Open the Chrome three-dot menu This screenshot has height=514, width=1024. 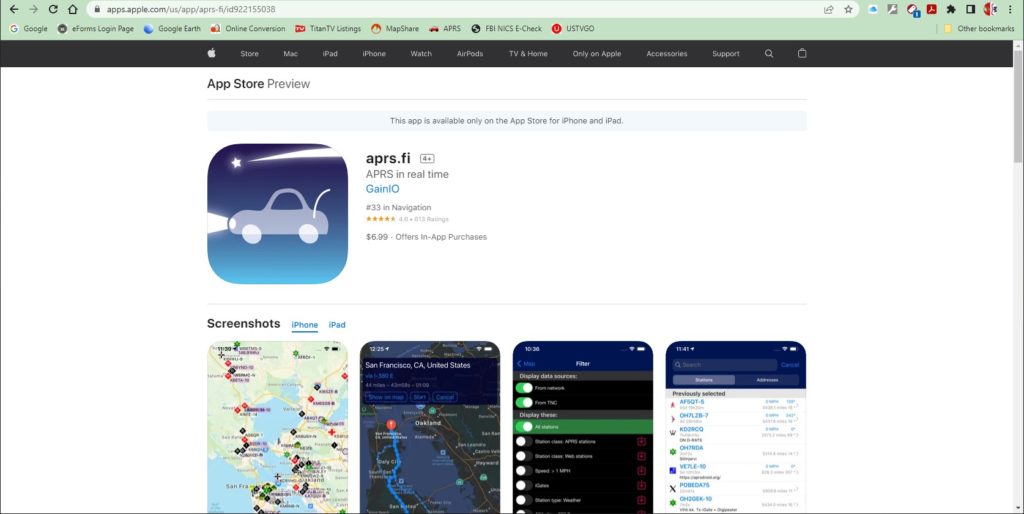coord(1010,9)
